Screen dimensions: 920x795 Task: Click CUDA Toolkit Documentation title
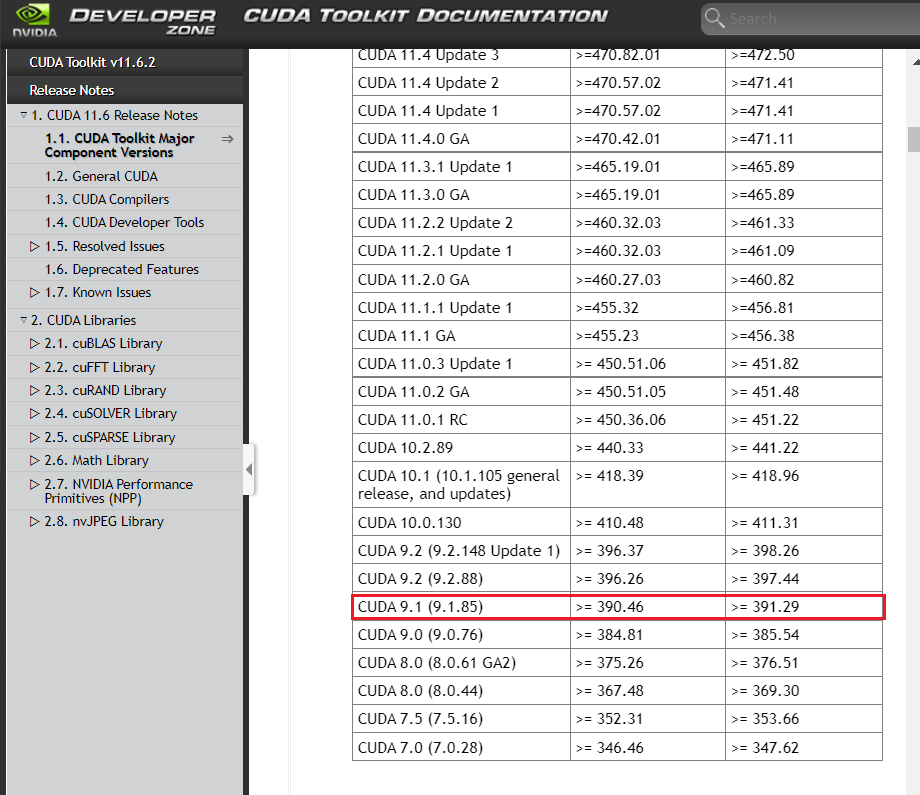(x=425, y=16)
